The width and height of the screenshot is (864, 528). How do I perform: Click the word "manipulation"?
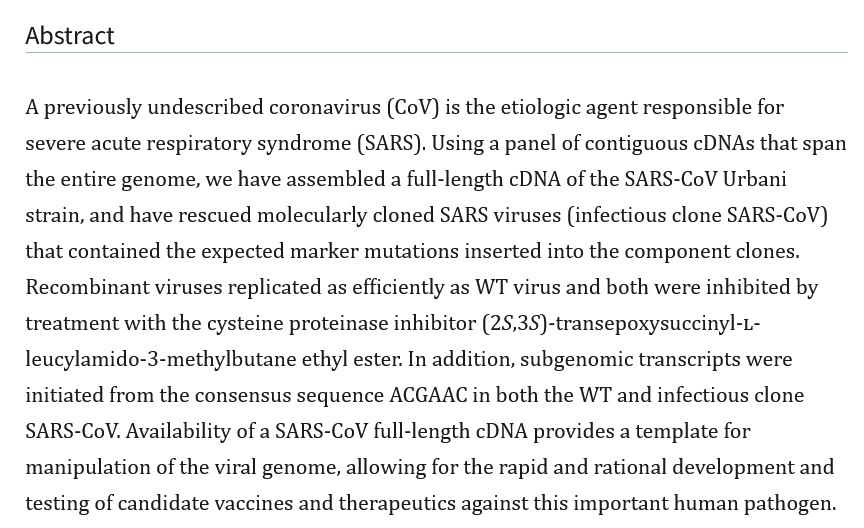point(86,467)
